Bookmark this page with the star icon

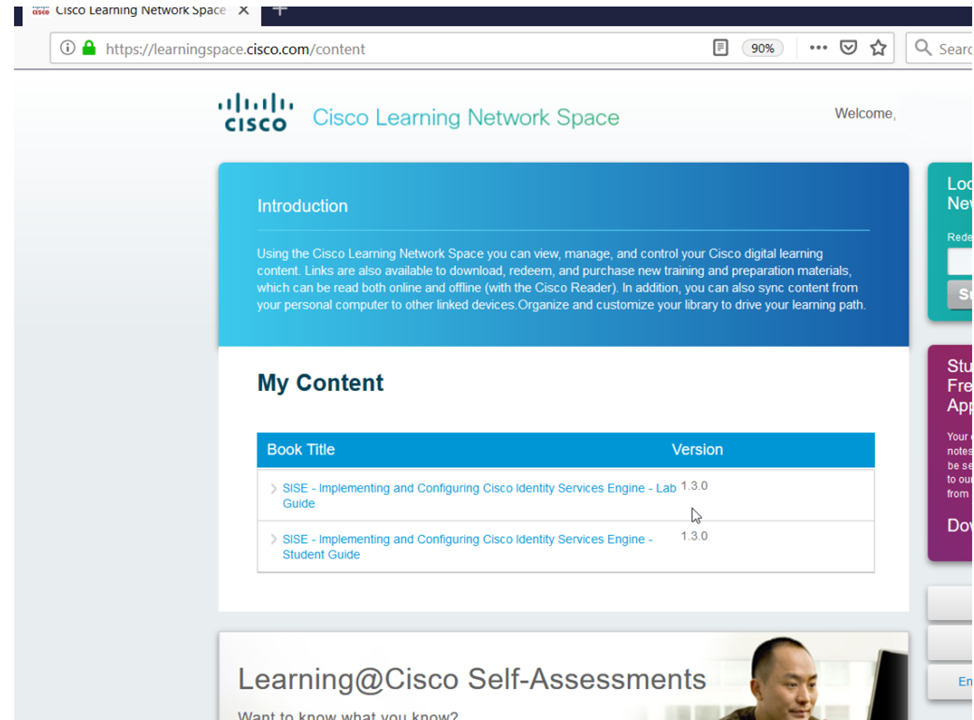coord(878,48)
